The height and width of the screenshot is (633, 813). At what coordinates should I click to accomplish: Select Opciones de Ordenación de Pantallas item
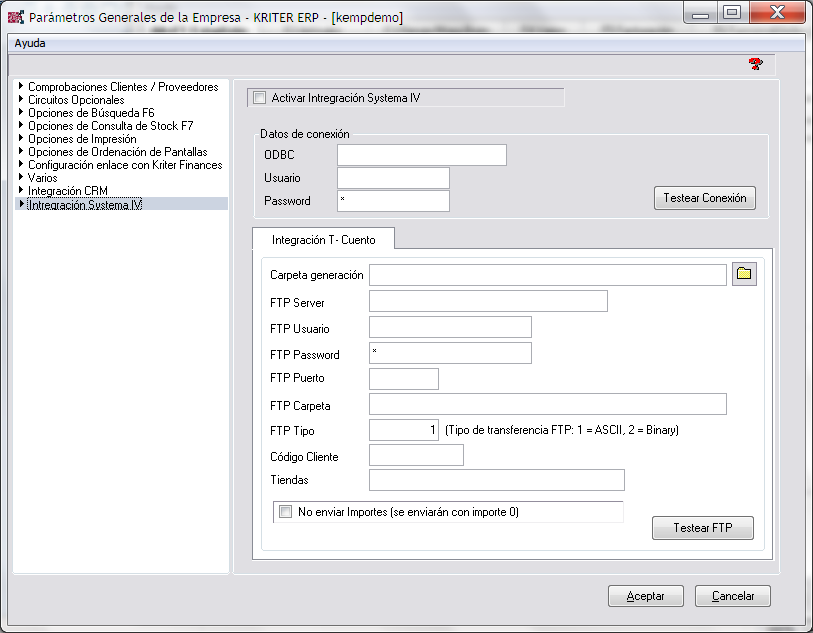coord(118,152)
